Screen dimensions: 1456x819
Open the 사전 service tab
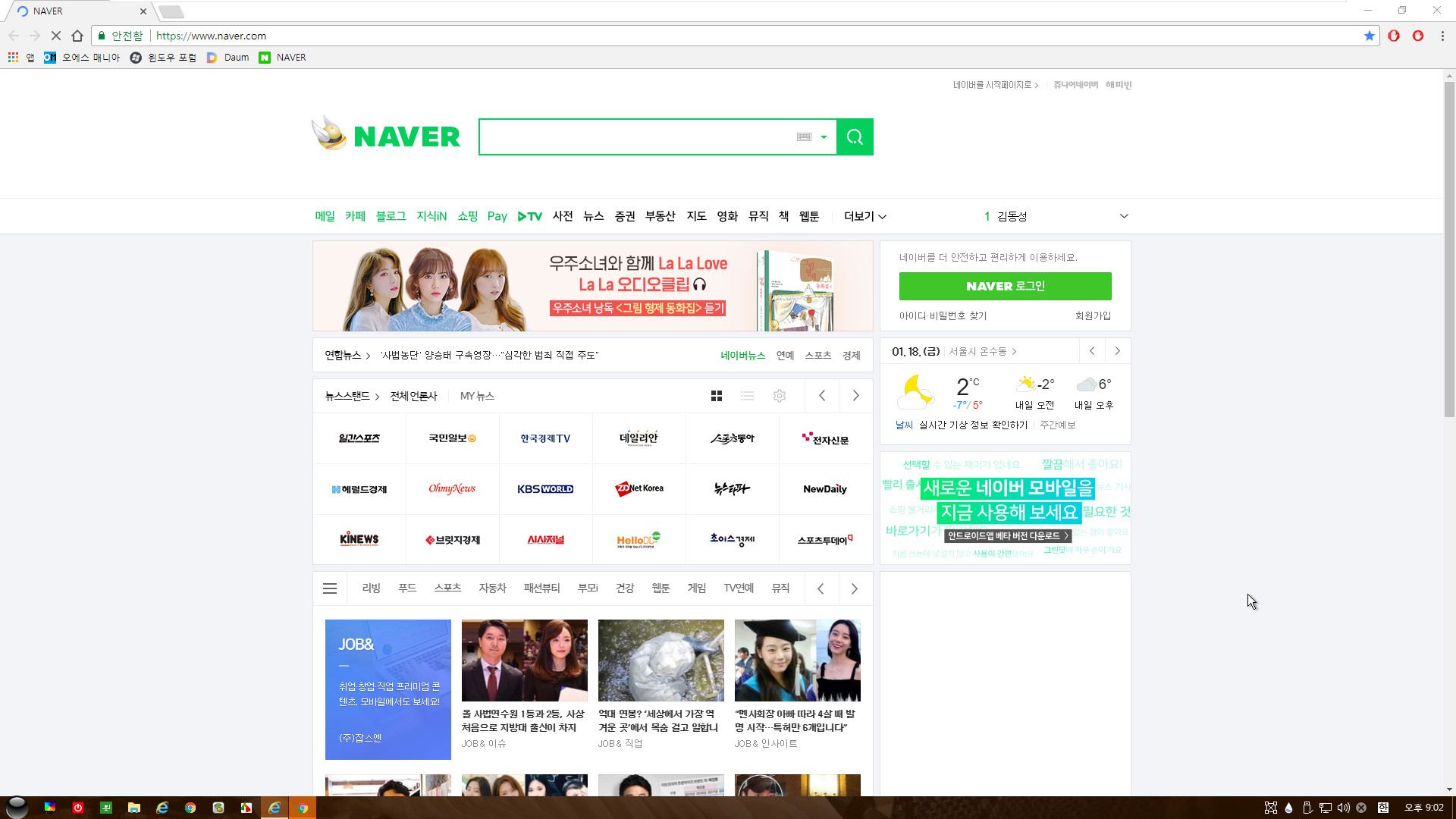click(563, 216)
